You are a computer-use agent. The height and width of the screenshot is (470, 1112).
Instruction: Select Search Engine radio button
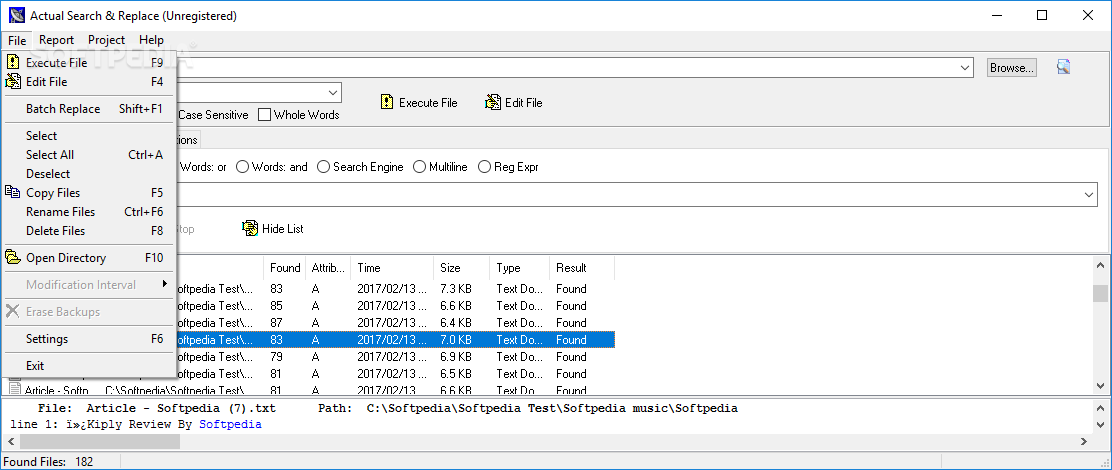323,167
